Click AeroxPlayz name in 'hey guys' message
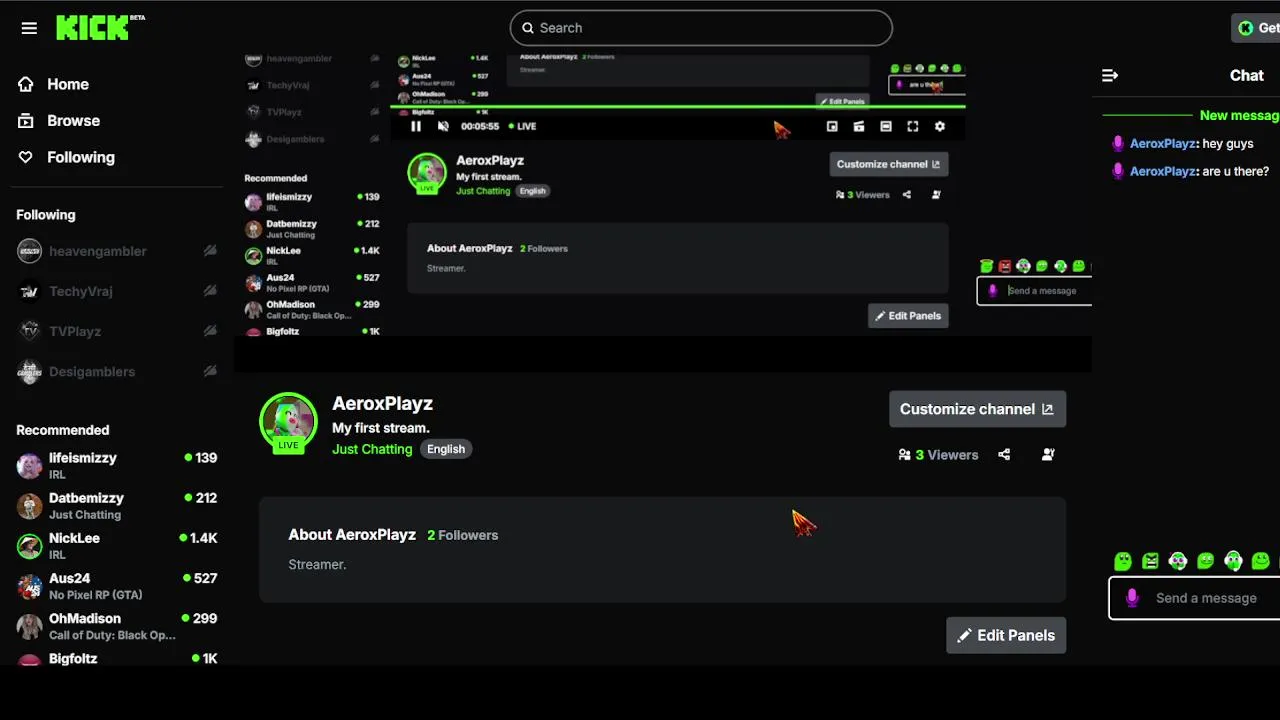 point(1163,144)
